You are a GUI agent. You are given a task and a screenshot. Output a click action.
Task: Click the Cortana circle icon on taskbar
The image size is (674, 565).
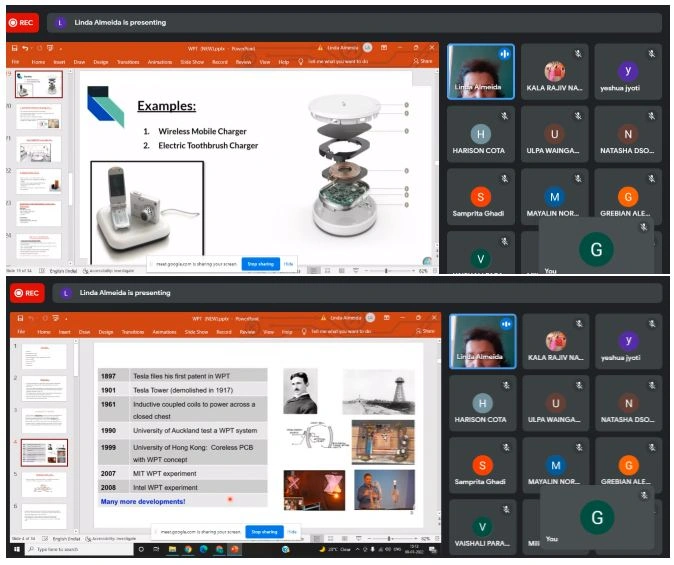tap(141, 550)
